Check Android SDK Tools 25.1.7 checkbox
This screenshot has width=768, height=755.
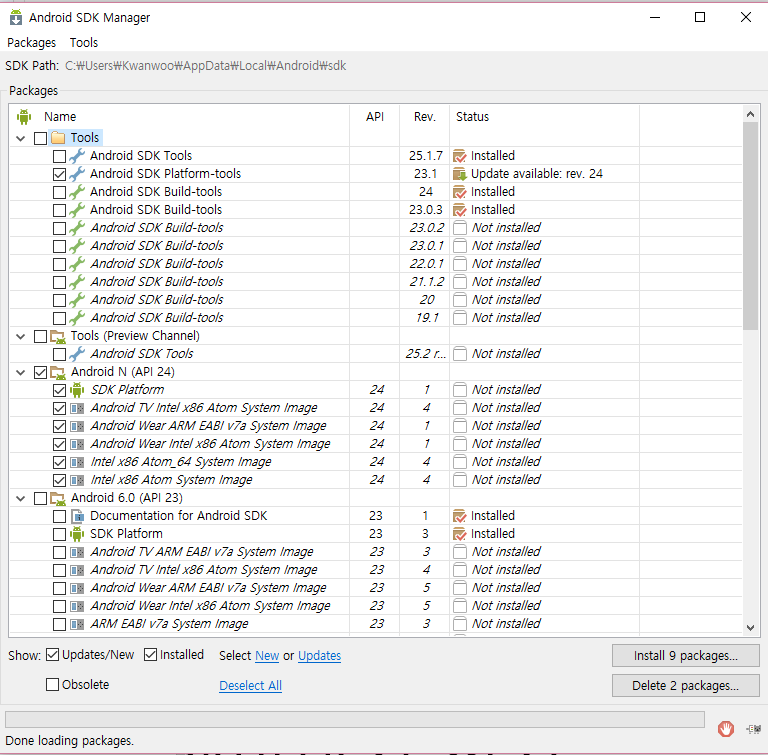pos(59,156)
